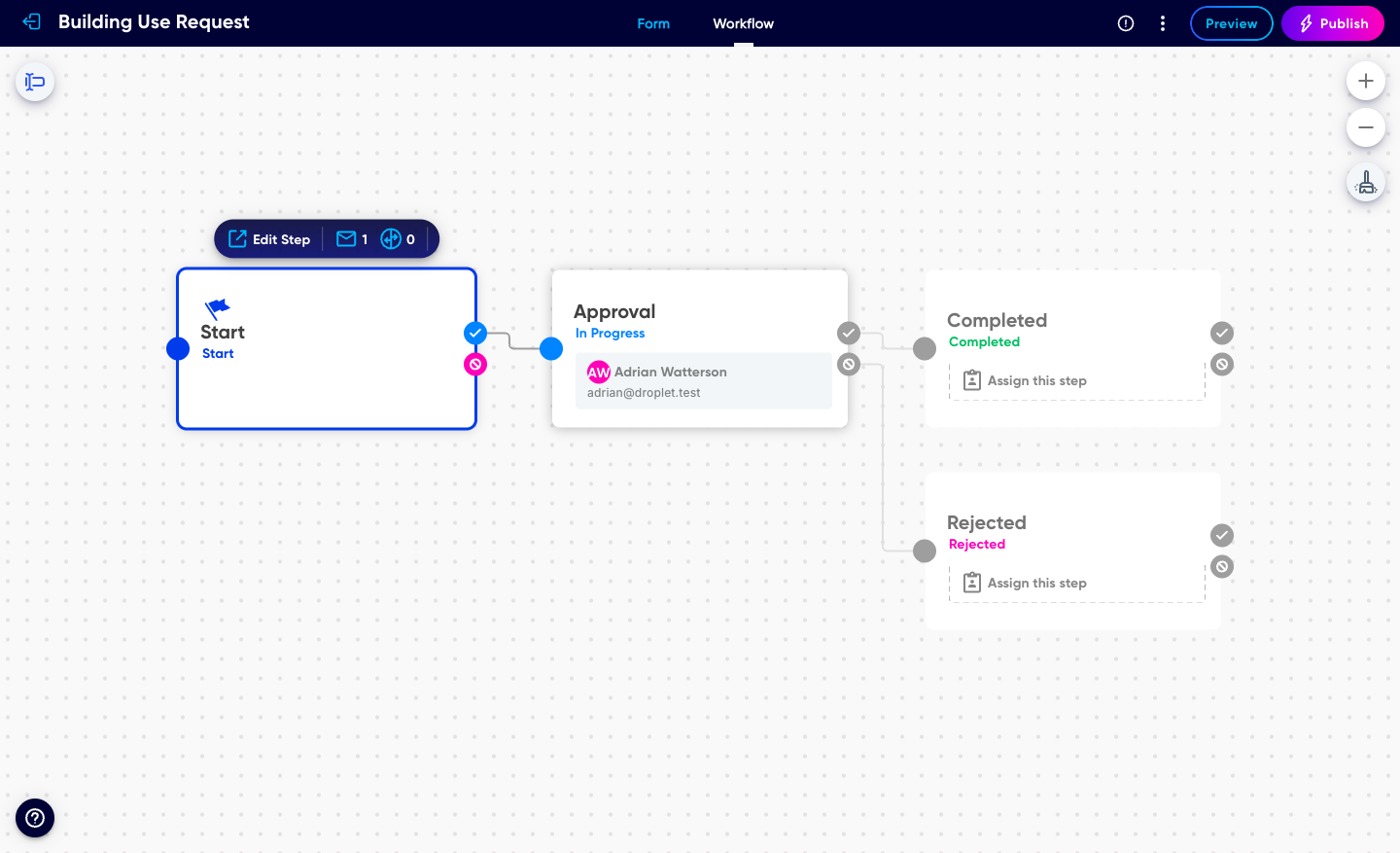Select the Approval step title

[614, 311]
